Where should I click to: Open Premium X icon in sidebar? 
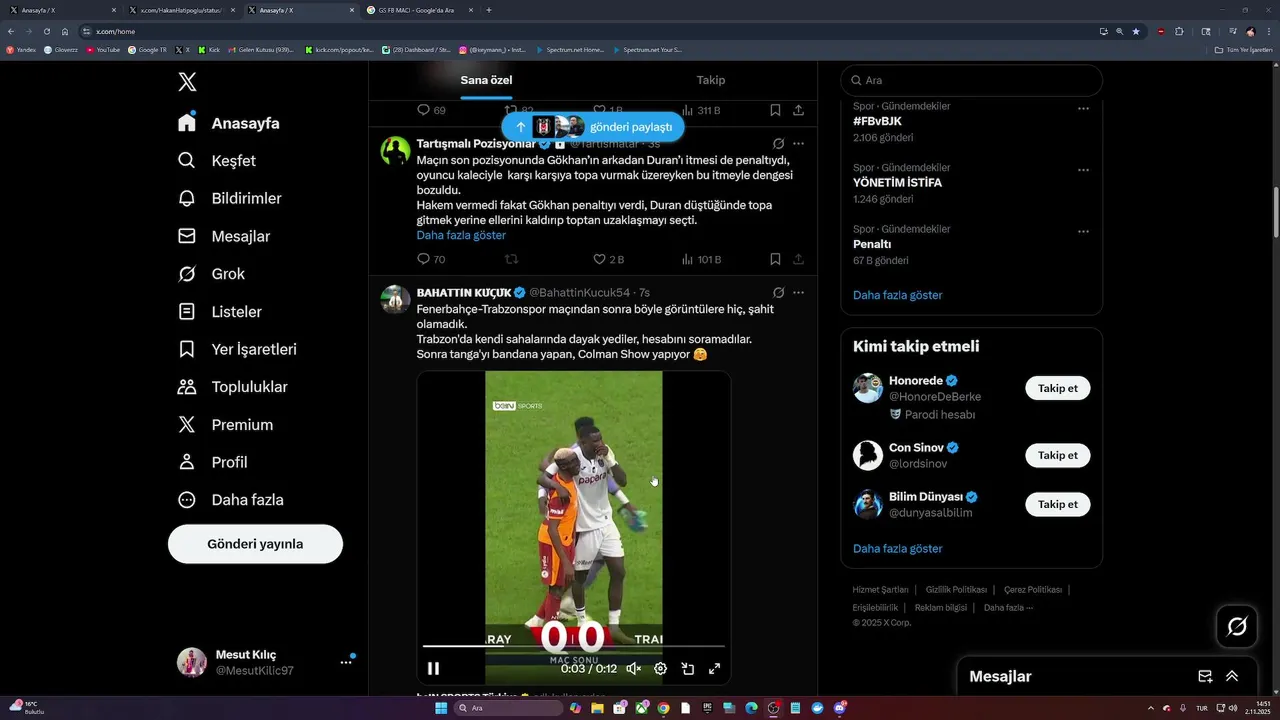pos(187,425)
